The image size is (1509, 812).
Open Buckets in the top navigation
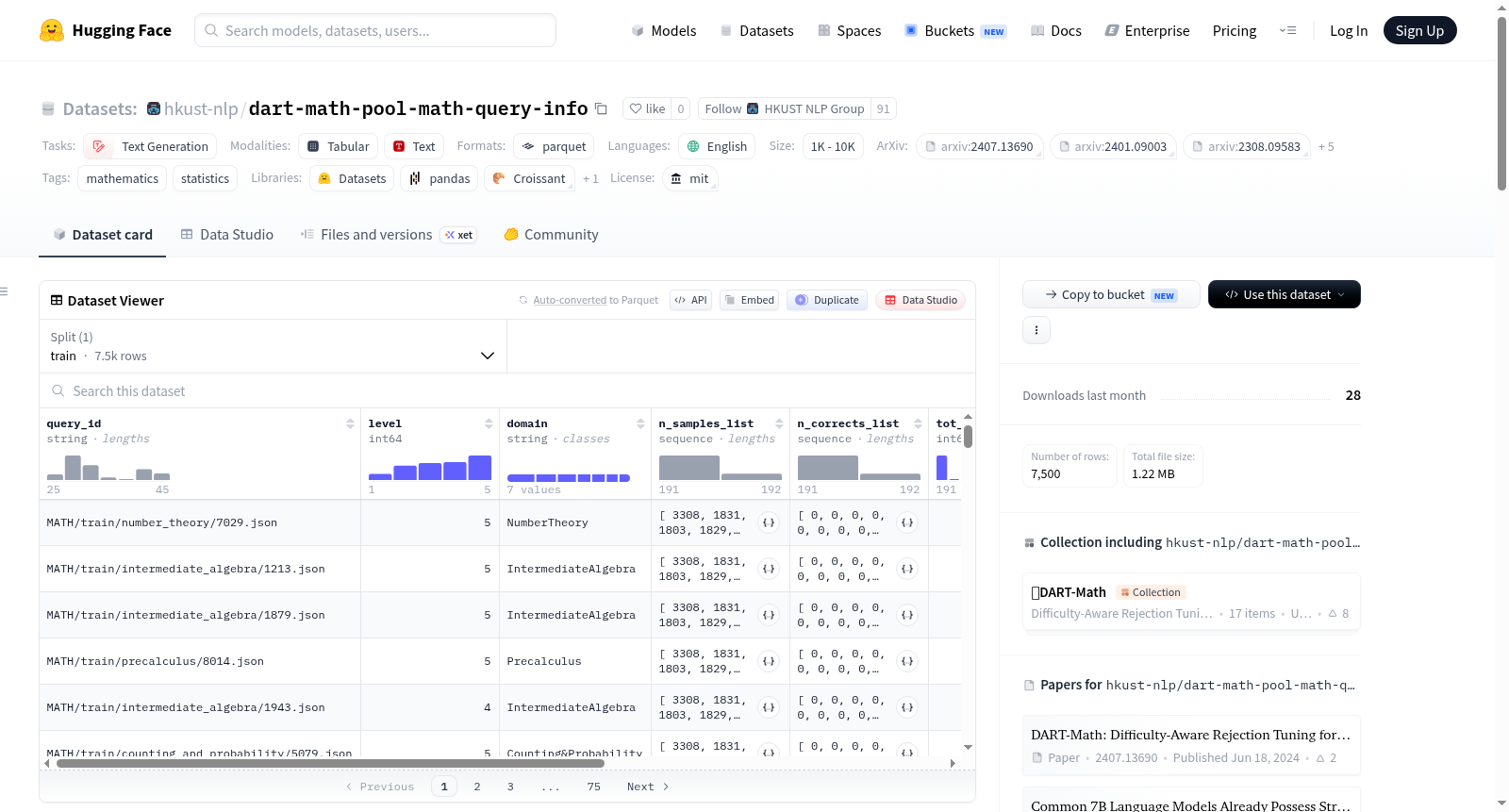pyautogui.click(x=955, y=30)
